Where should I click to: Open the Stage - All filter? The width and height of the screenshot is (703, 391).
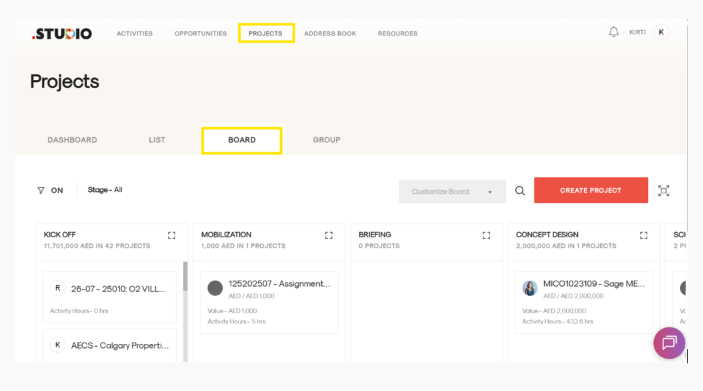click(x=105, y=190)
